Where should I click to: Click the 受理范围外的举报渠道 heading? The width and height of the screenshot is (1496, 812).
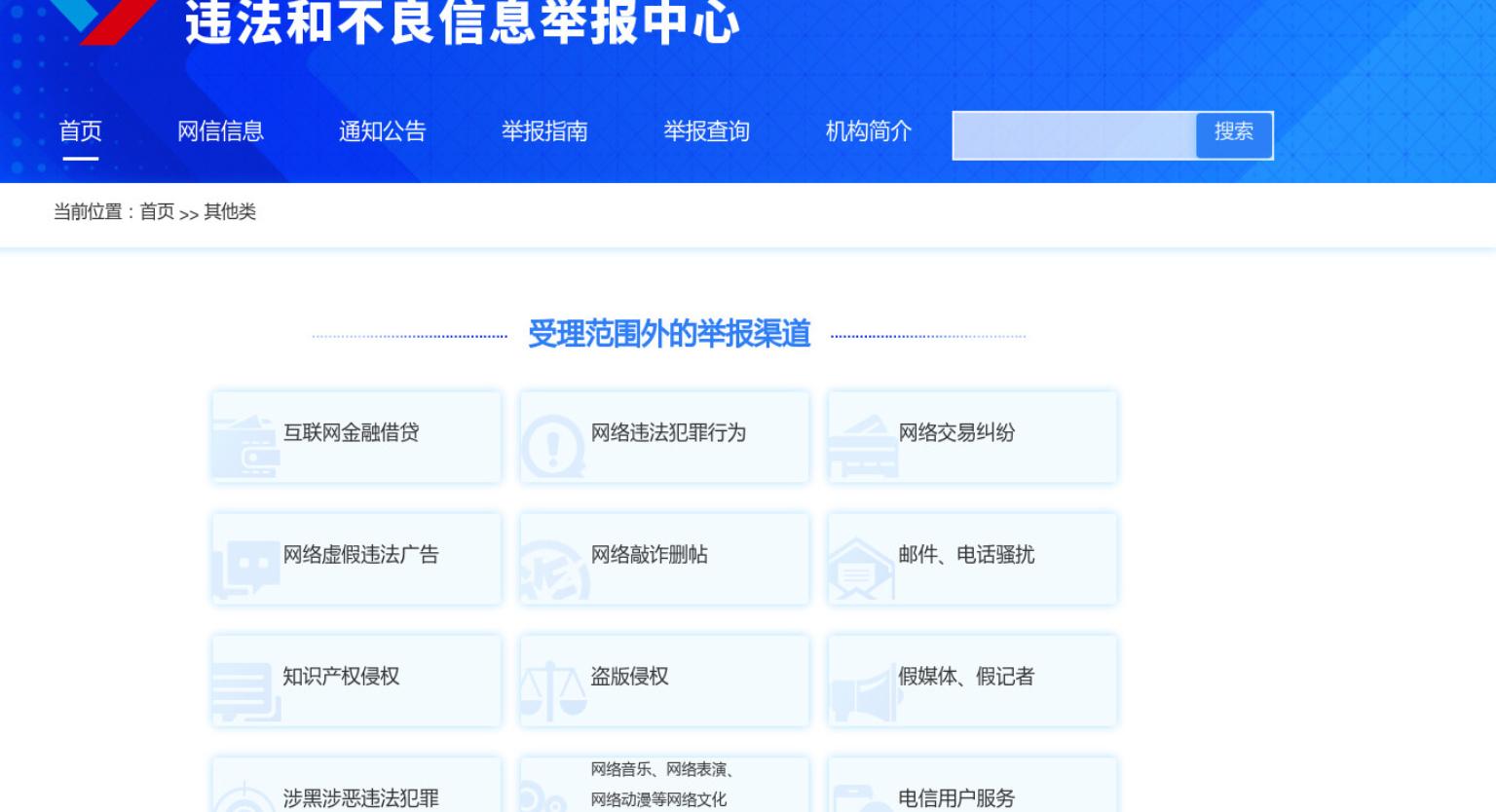point(669,334)
